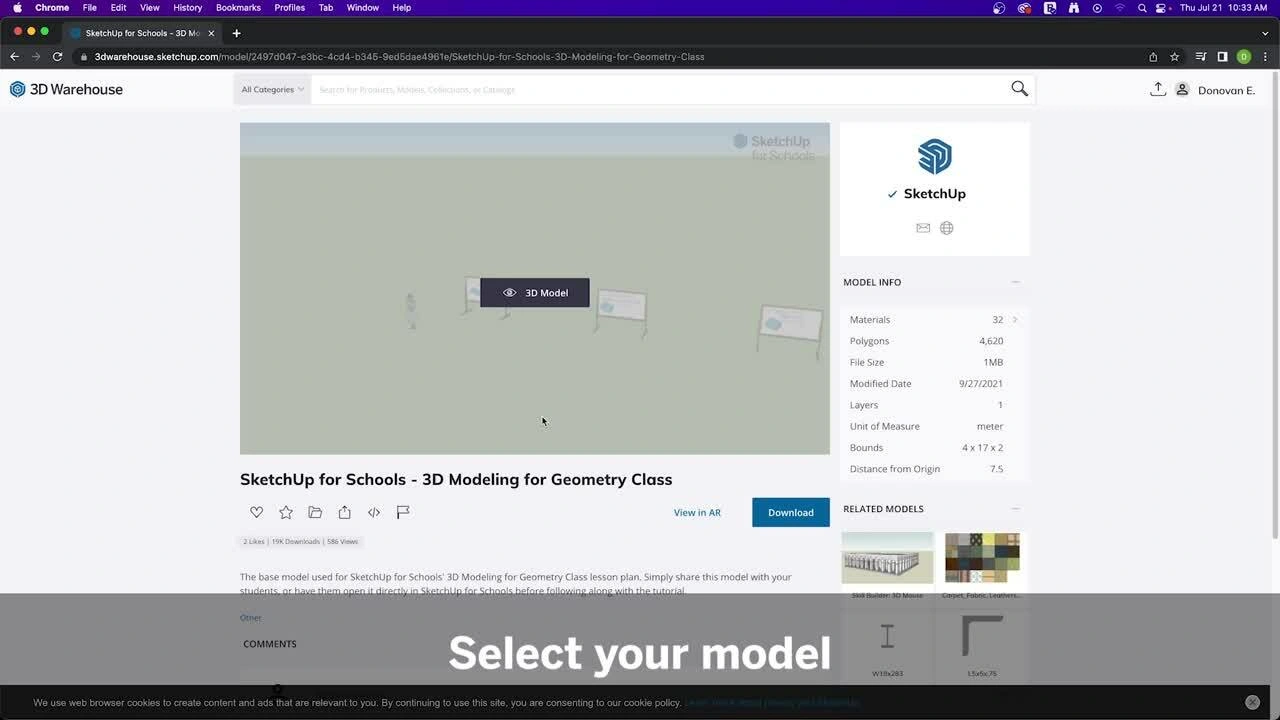Screen dimensions: 1280x720
Task: Open the Apple menu
Action: pyautogui.click(x=17, y=7)
